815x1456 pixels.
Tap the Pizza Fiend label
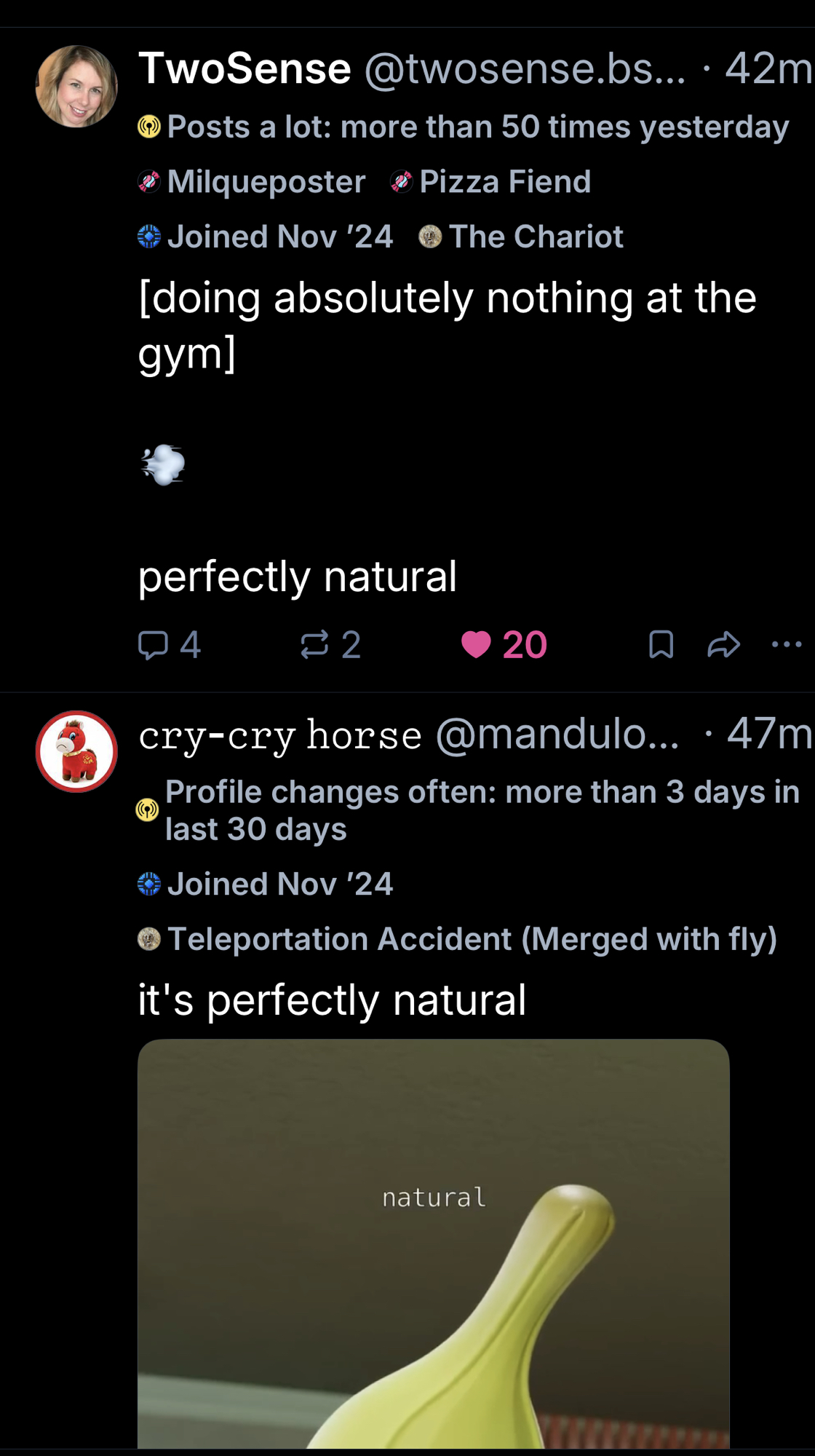(x=491, y=182)
